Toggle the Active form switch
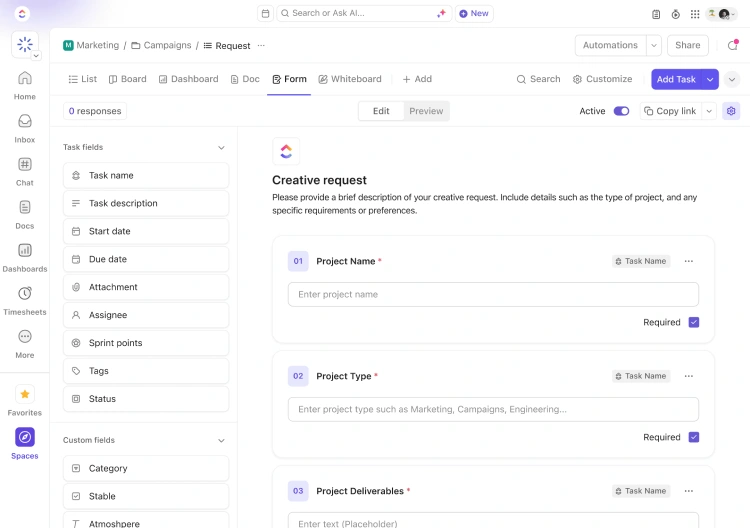The height and width of the screenshot is (528, 750). pyautogui.click(x=621, y=111)
